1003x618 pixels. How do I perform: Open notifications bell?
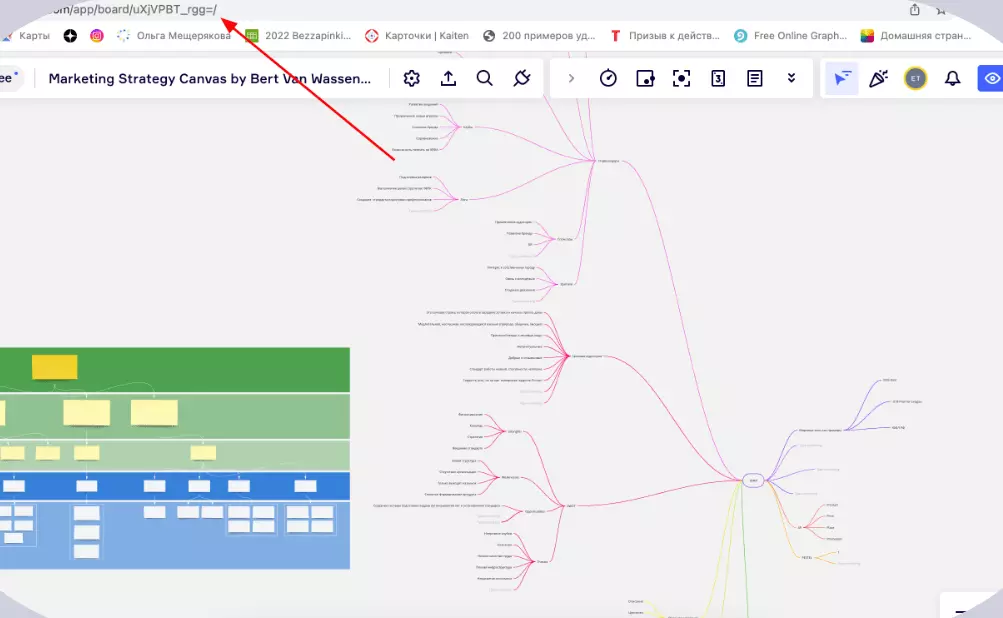coord(952,79)
